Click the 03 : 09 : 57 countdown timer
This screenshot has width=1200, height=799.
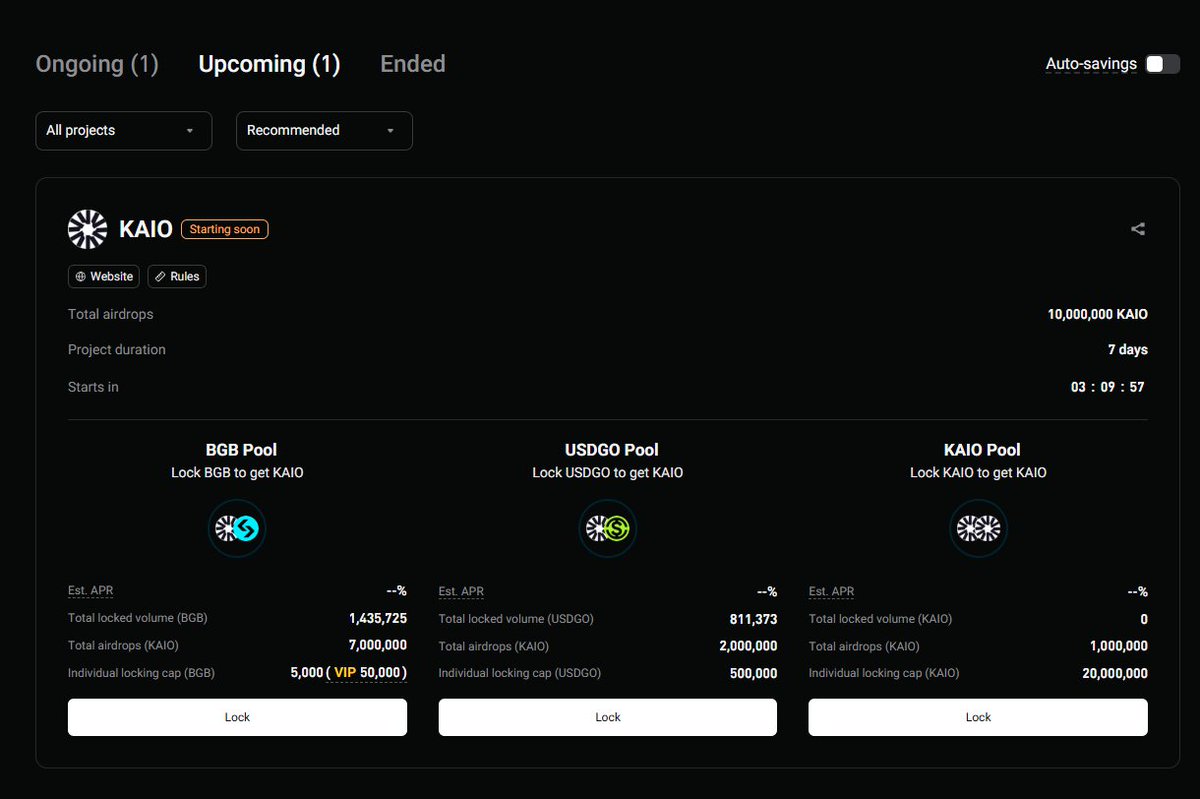coord(1108,387)
